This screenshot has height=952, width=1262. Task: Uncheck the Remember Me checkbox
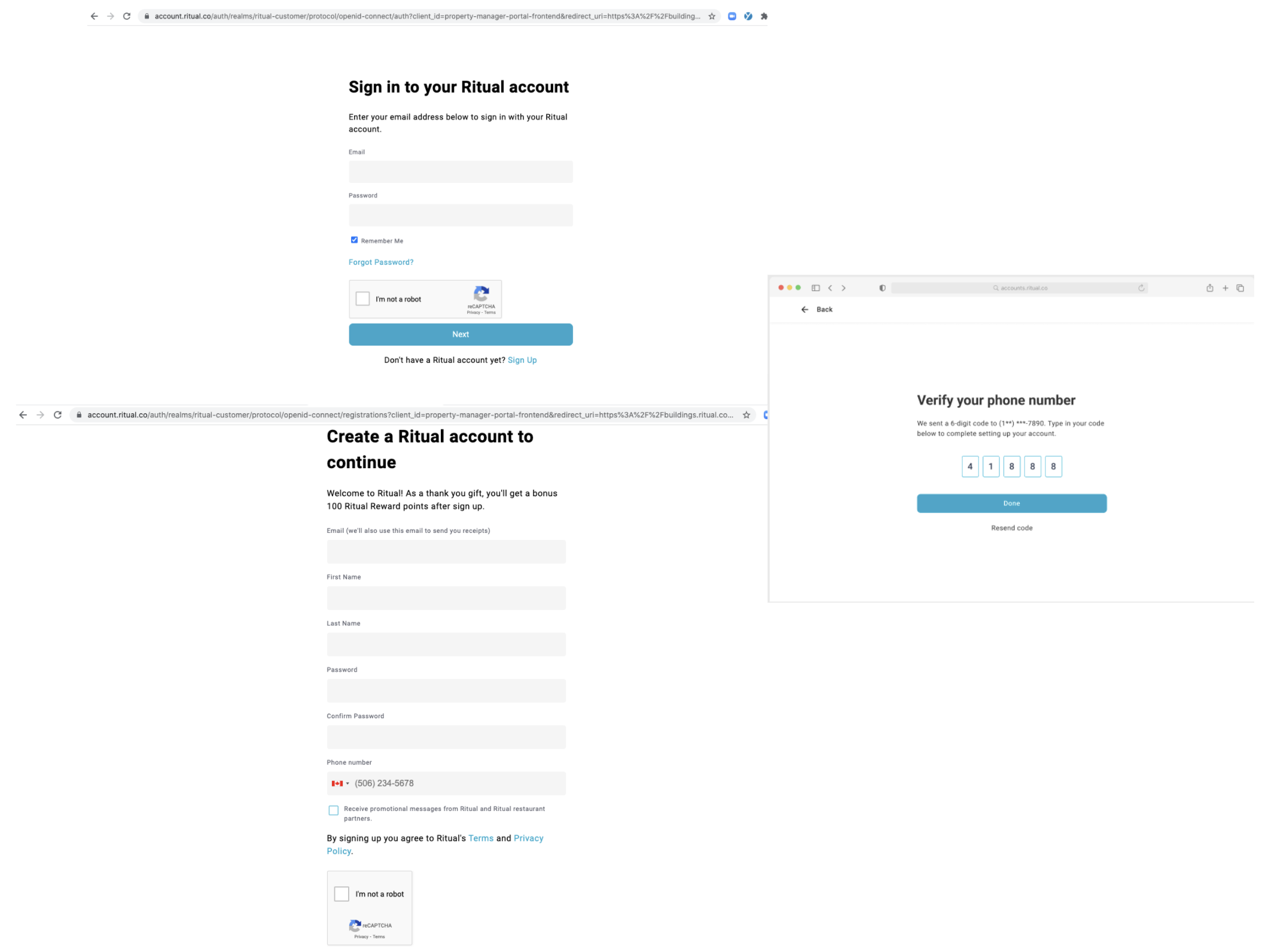pyautogui.click(x=354, y=240)
